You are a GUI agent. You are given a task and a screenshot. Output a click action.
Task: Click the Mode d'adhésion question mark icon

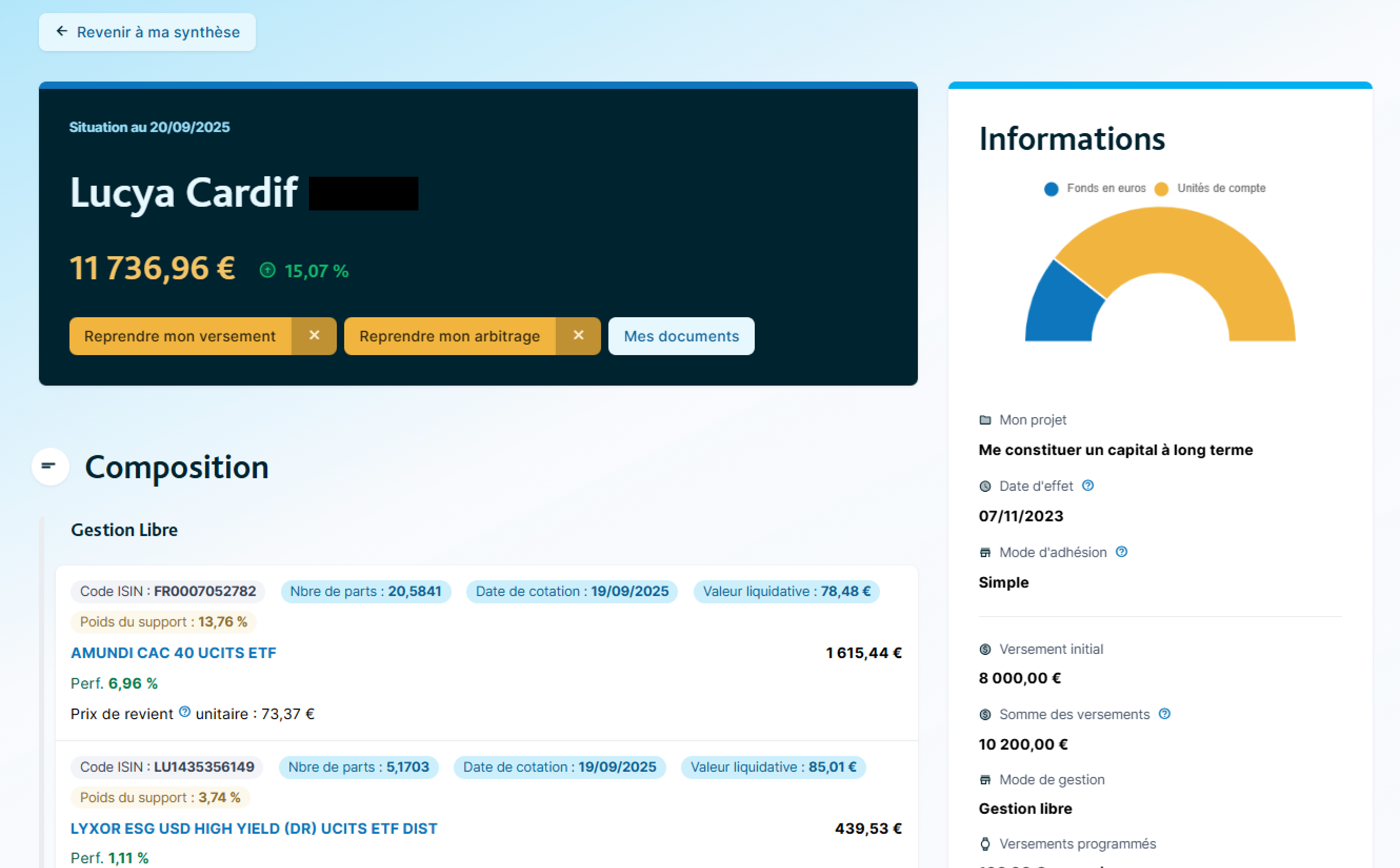pos(1121,552)
